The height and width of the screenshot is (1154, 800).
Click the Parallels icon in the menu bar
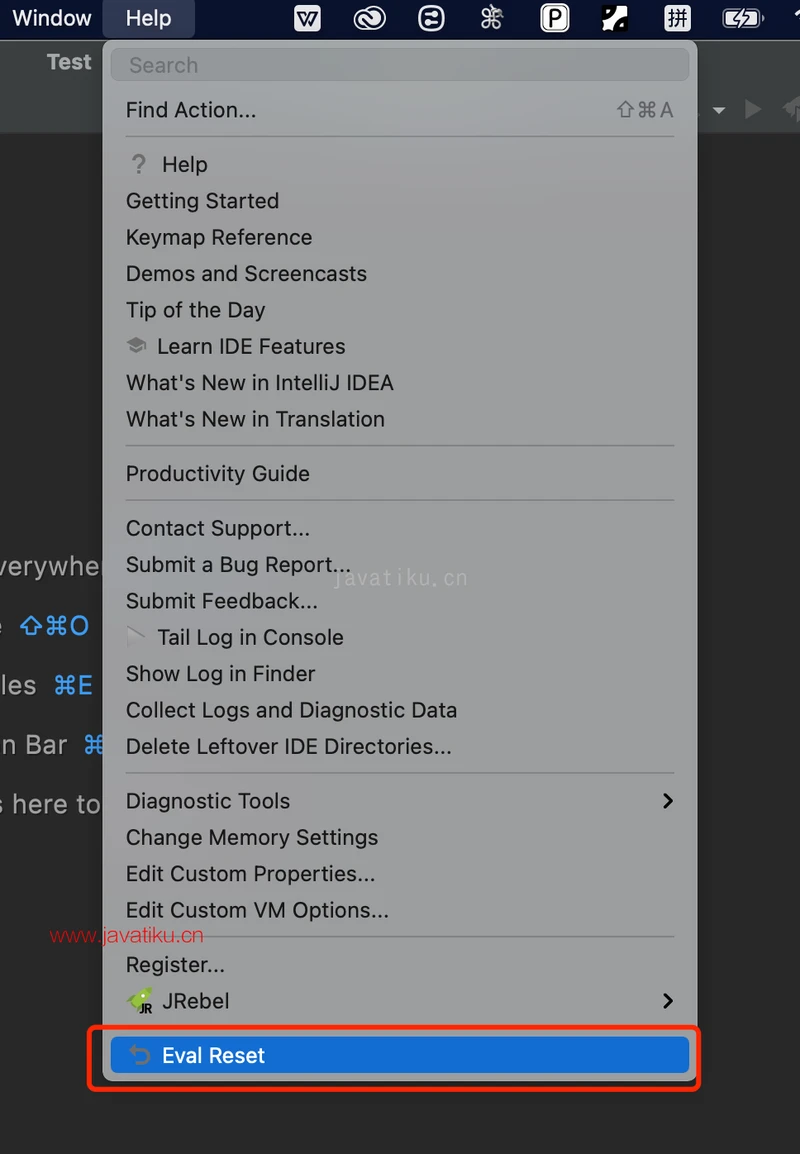point(554,18)
